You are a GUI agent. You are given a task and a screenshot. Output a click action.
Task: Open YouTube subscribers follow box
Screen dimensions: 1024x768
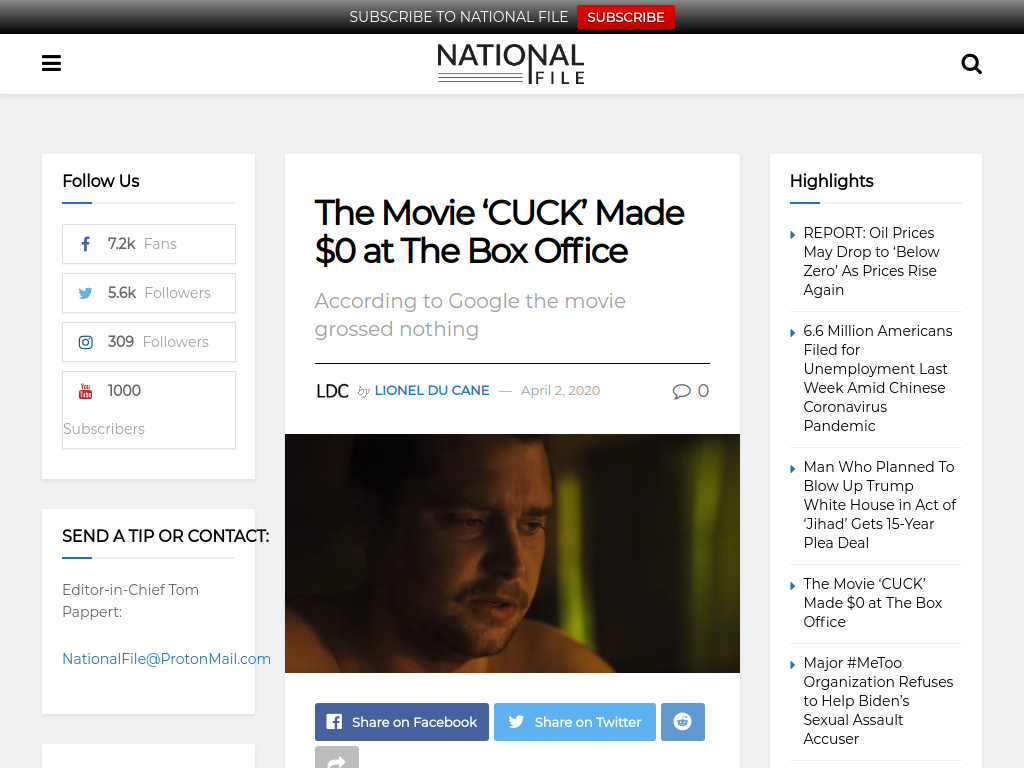[149, 410]
